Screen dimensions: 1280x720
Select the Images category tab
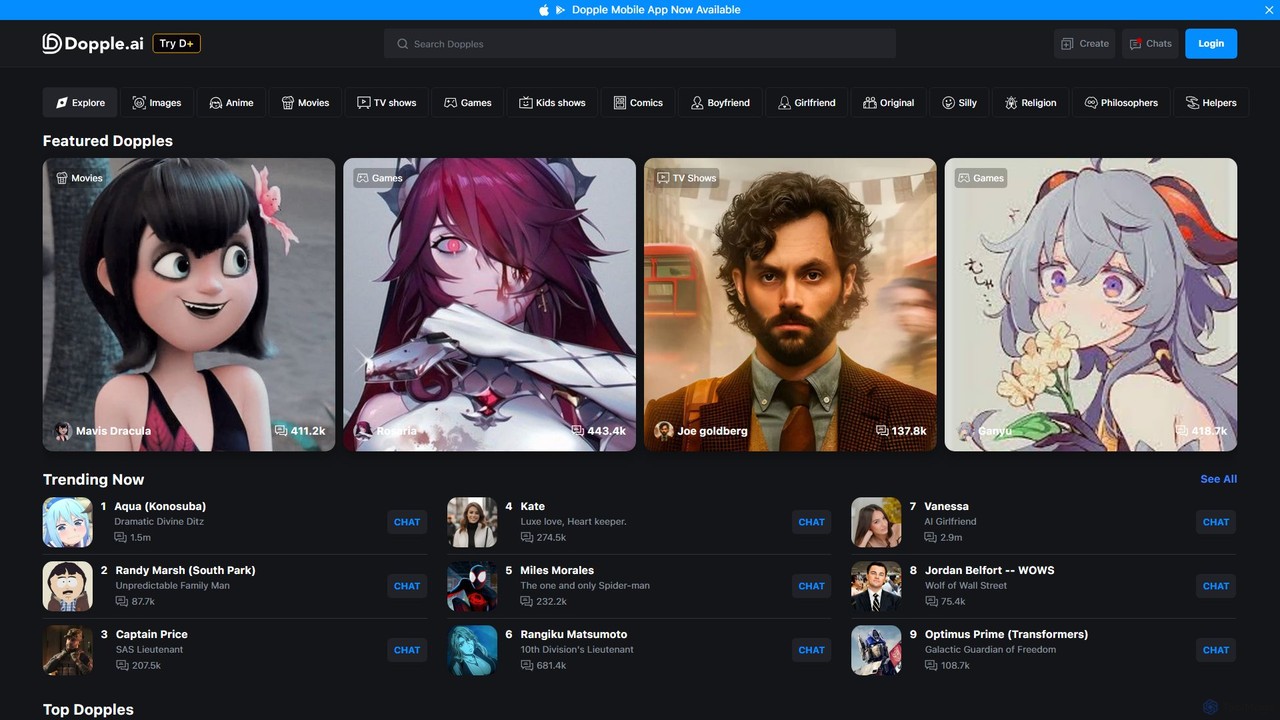click(157, 102)
